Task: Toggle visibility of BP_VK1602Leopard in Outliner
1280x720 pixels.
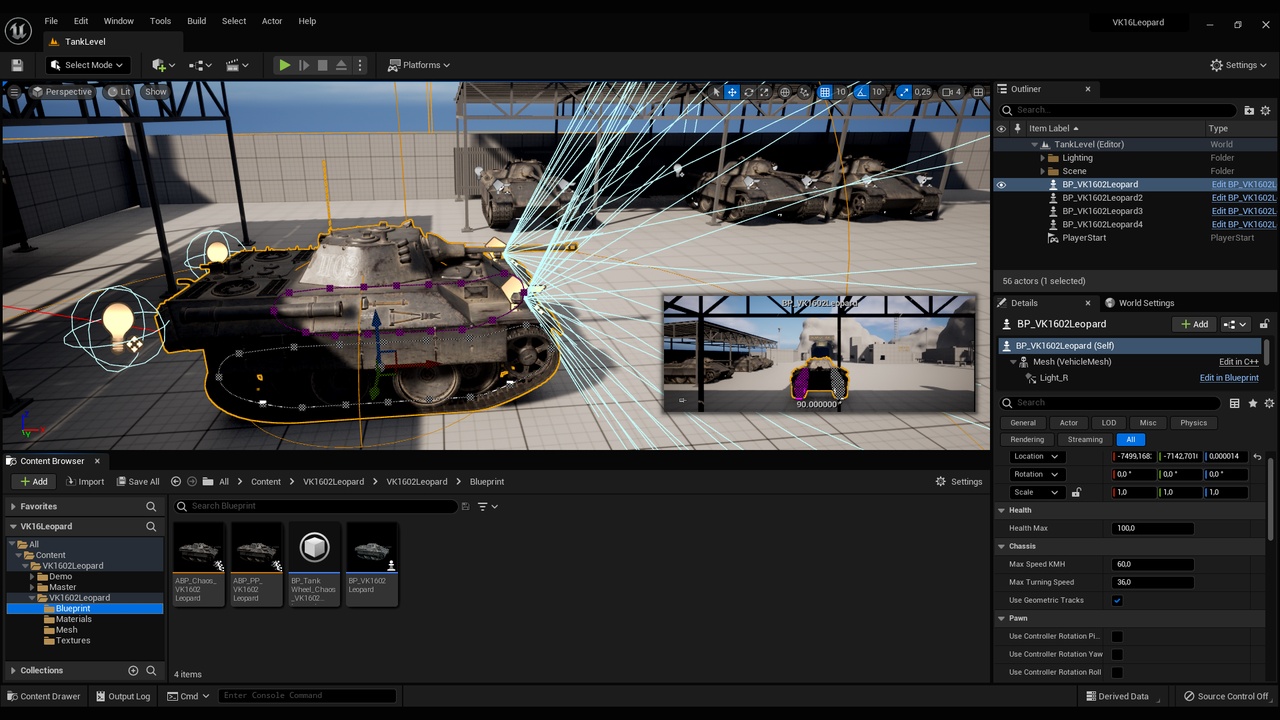Action: click(x=1001, y=184)
